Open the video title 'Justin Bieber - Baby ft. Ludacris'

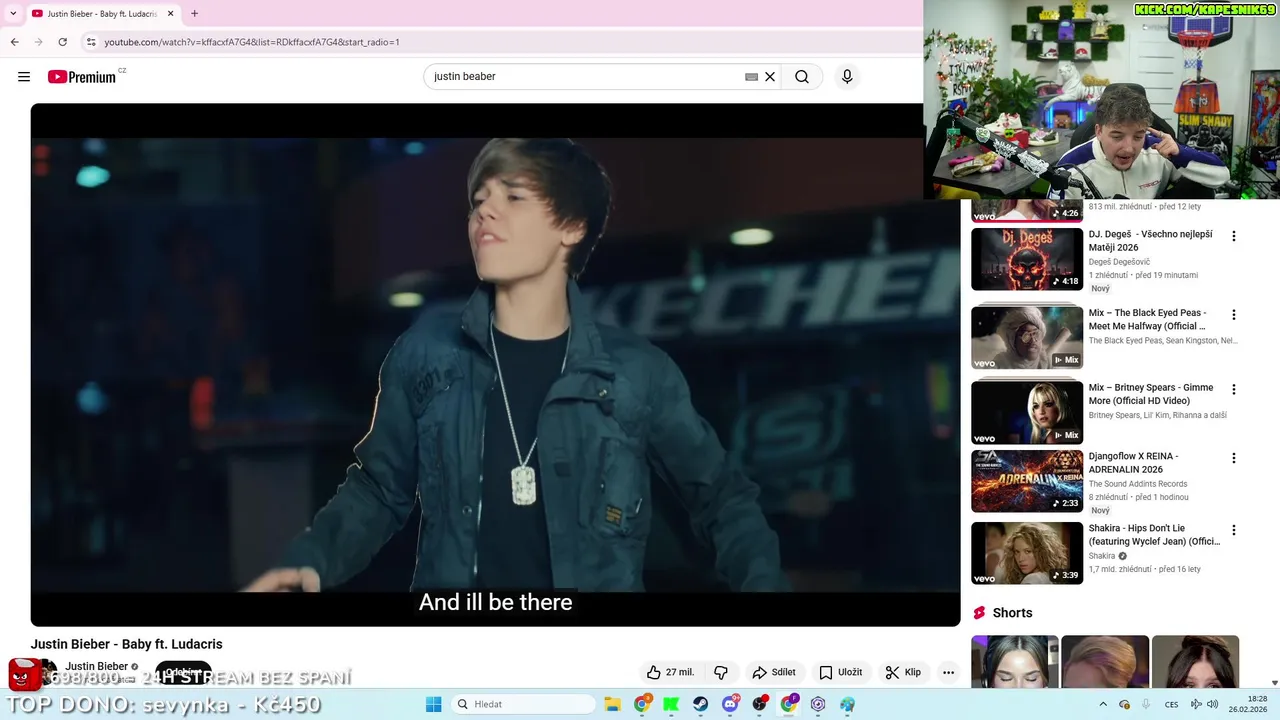(127, 644)
